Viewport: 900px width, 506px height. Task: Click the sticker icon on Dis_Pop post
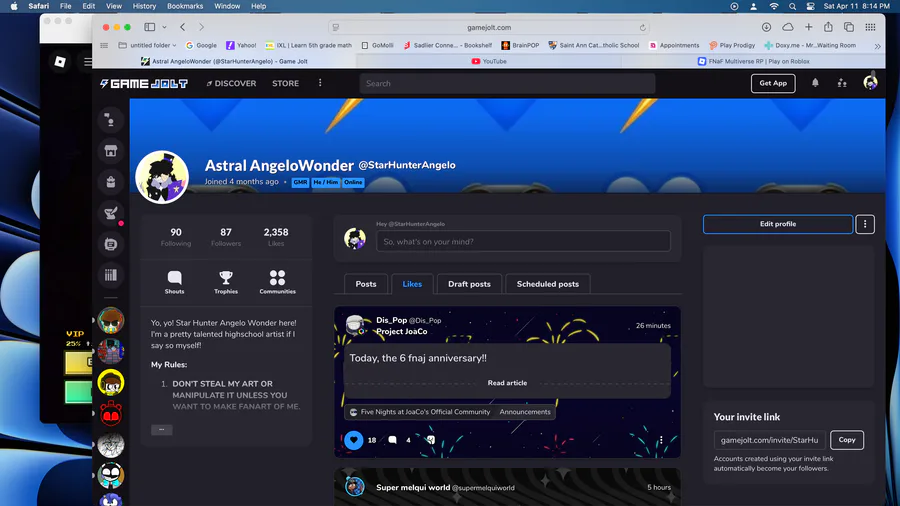pyautogui.click(x=431, y=440)
